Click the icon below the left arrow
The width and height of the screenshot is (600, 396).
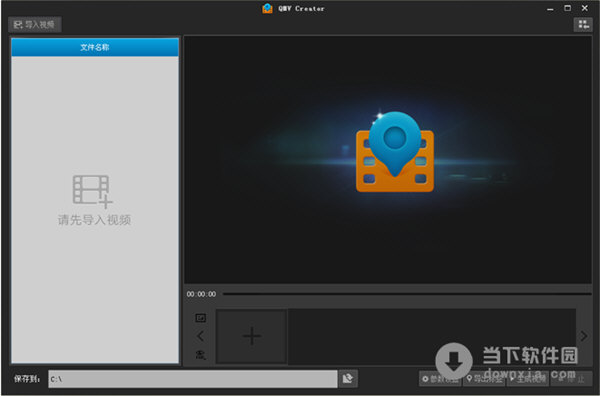coord(201,355)
